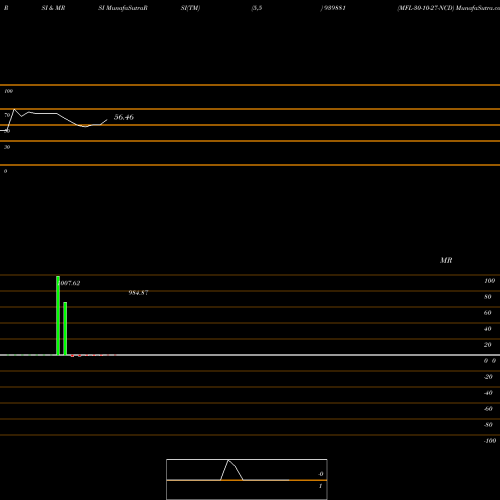
Task: Click the -100 label on MR axis
Action: pos(490,441)
